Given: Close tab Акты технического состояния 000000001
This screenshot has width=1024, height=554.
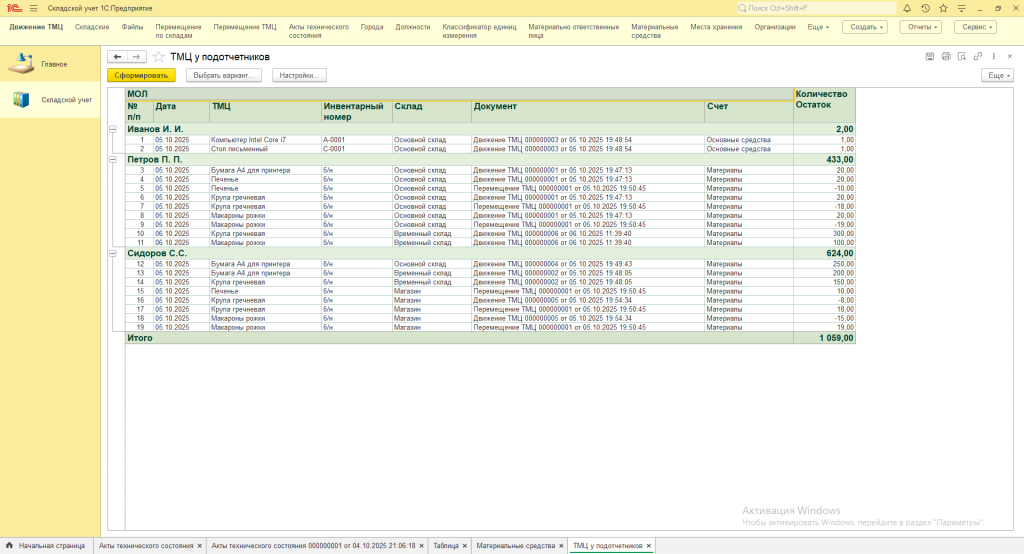Looking at the screenshot, I should [x=422, y=546].
